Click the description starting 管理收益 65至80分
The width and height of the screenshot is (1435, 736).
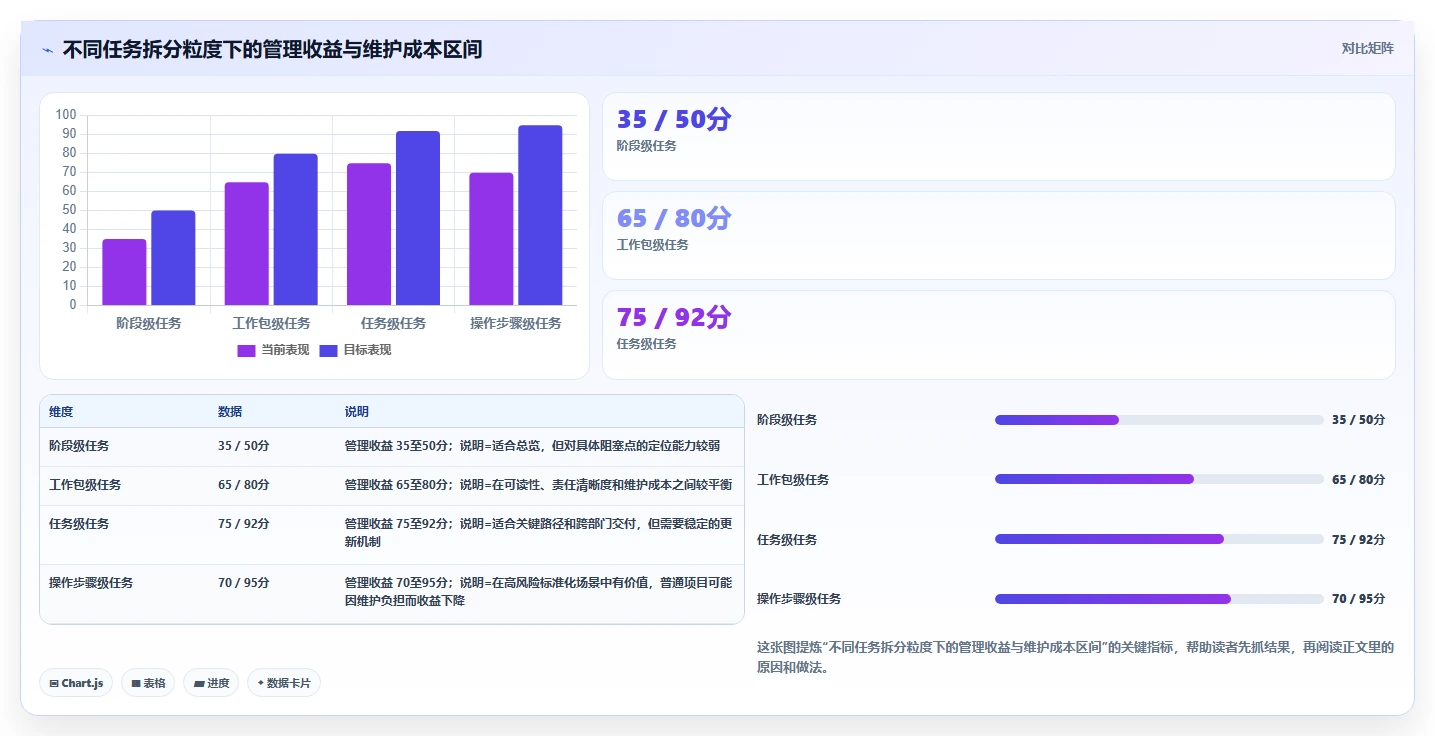538,485
